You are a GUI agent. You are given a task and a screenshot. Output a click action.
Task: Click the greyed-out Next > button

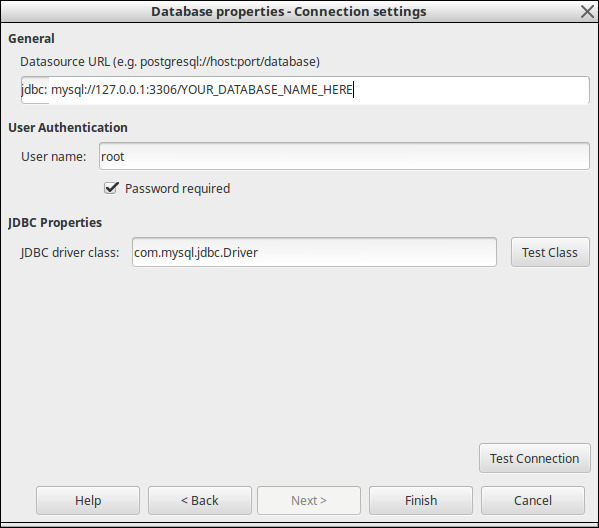click(x=309, y=500)
